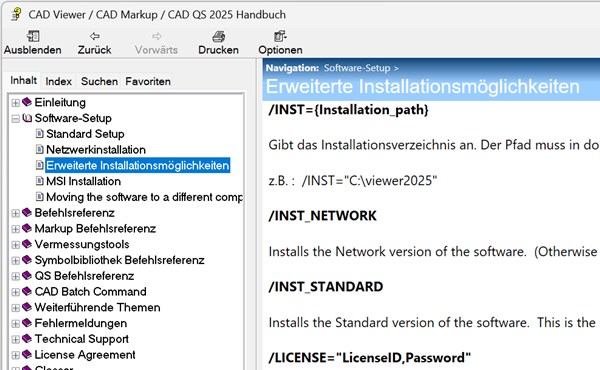Viewport: 600px width, 370px height.
Task: Collapse the Software-Setup tree node
Action: (15, 119)
